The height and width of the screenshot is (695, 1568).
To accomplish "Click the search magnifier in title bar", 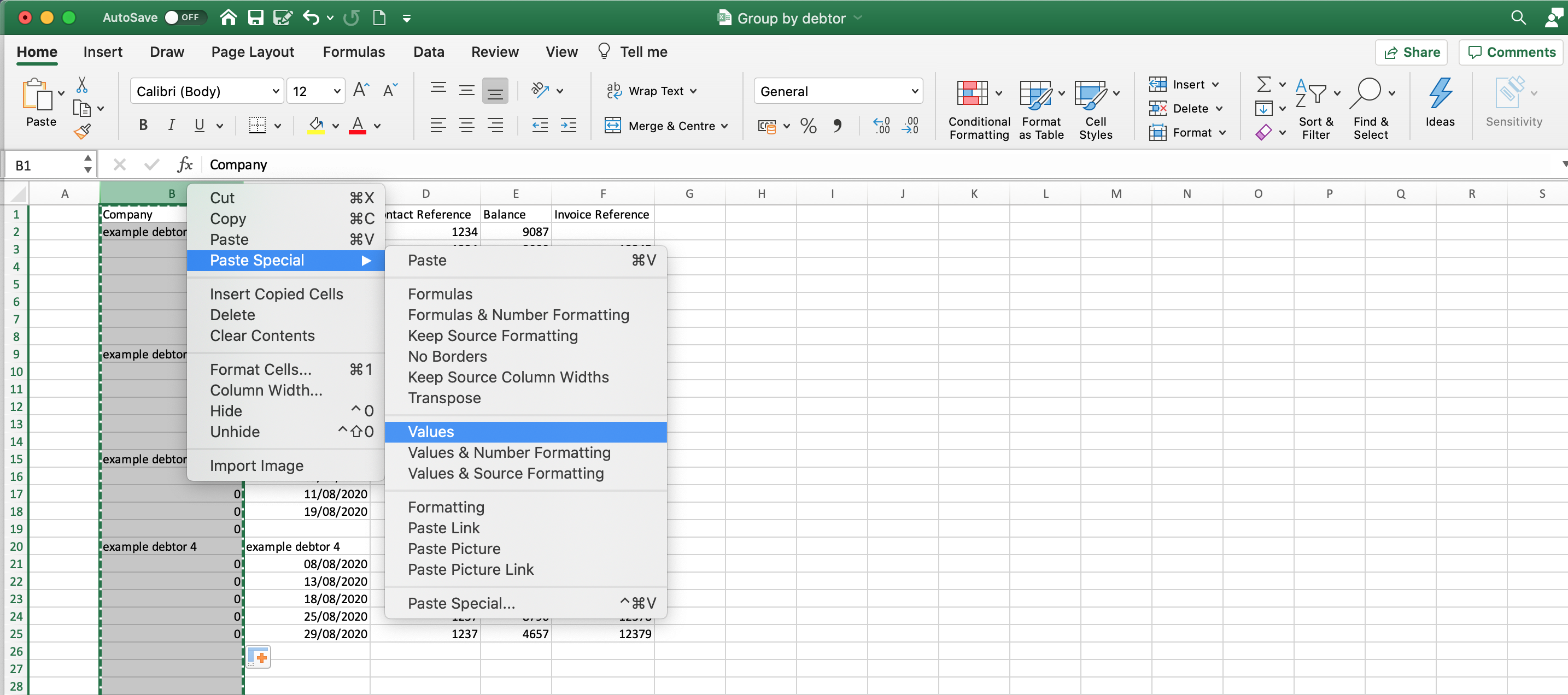I will tap(1518, 17).
